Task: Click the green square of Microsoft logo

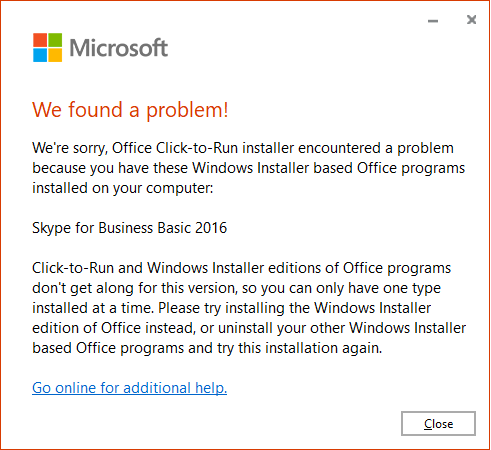Action: click(x=55, y=40)
